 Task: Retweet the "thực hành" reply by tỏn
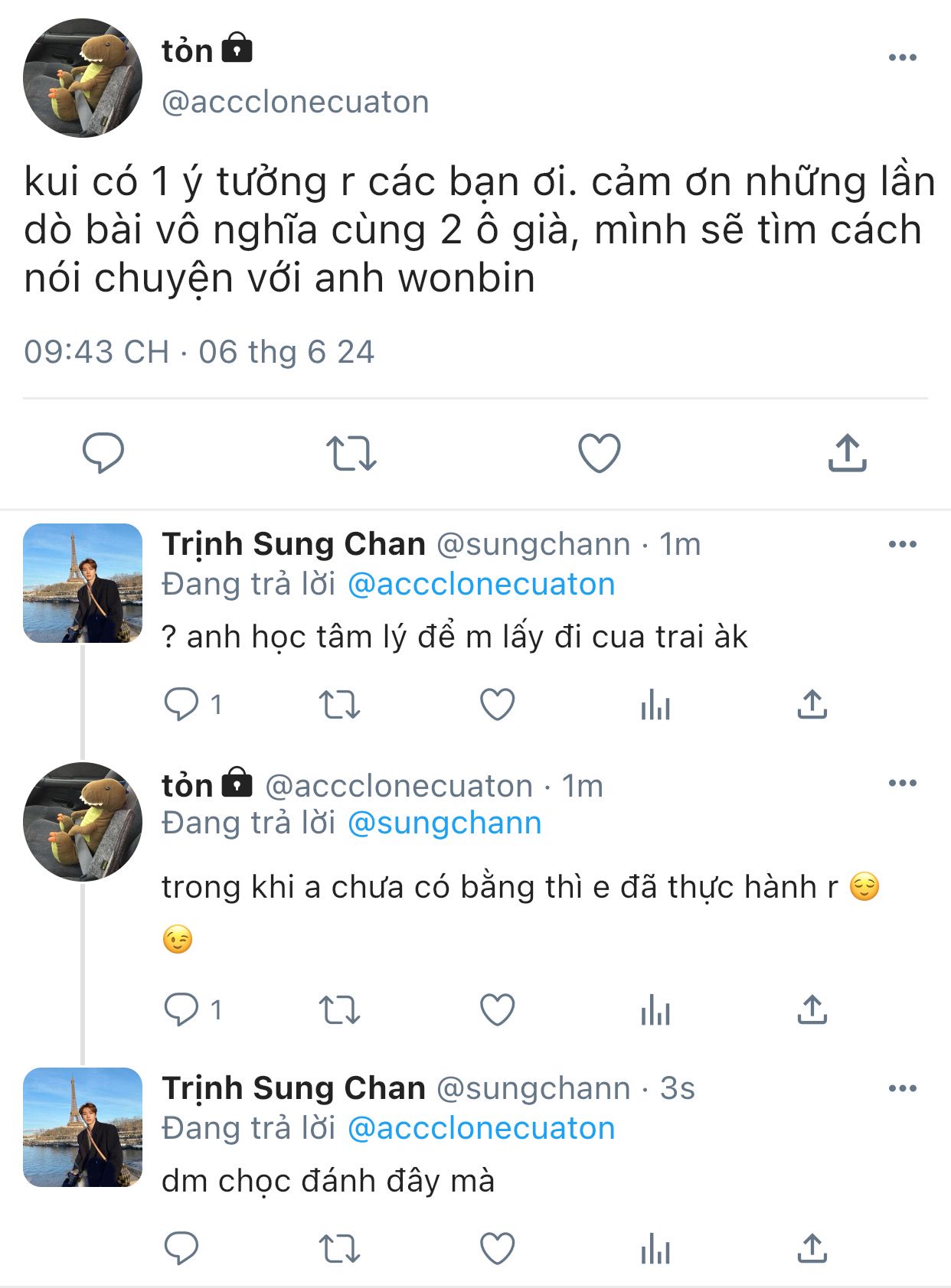(338, 1009)
